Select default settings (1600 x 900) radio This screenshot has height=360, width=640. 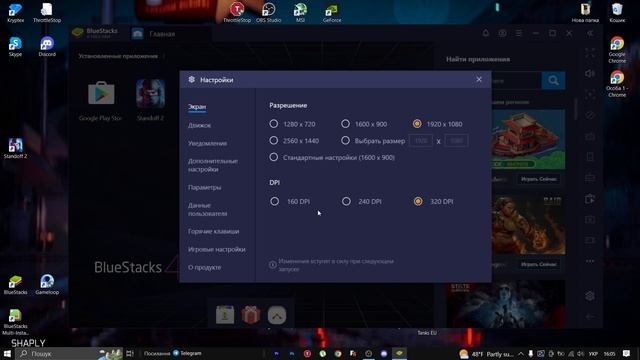tap(274, 157)
